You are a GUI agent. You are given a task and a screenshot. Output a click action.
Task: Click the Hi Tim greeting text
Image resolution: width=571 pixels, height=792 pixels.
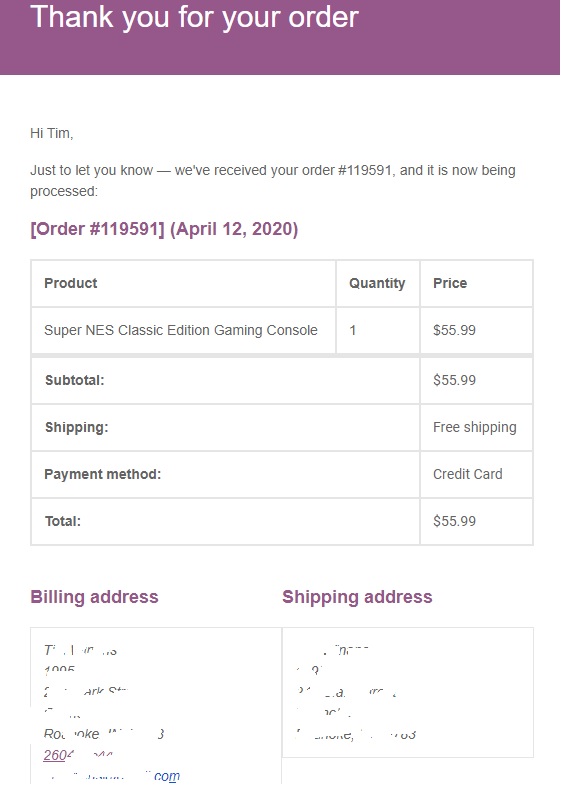pyautogui.click(x=52, y=133)
